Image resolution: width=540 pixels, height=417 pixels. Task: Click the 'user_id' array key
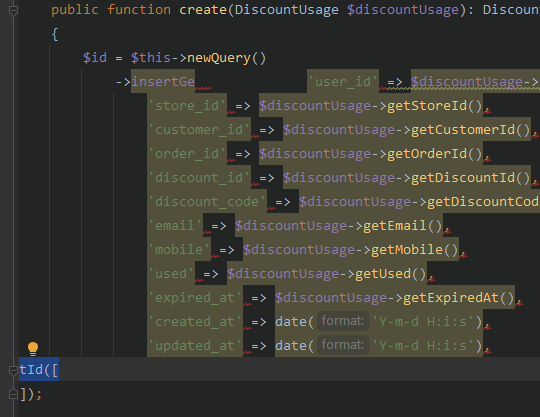(x=343, y=82)
